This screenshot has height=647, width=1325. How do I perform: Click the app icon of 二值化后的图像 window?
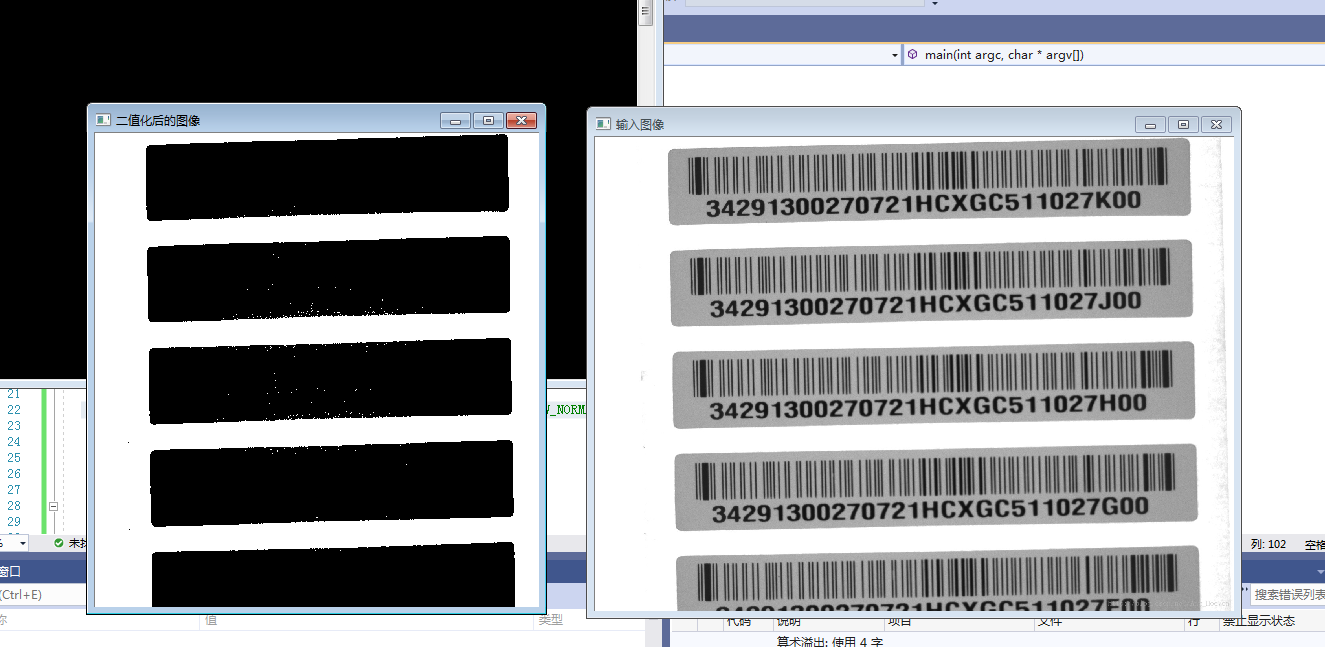pos(102,120)
